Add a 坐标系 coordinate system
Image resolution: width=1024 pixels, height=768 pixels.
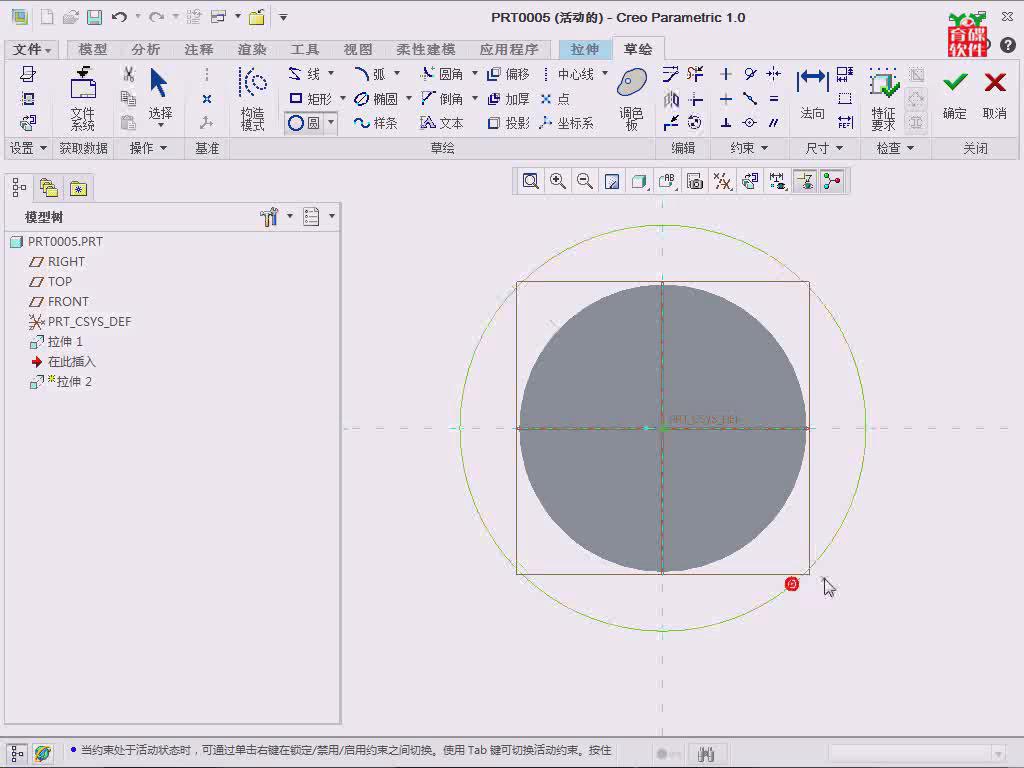point(567,123)
